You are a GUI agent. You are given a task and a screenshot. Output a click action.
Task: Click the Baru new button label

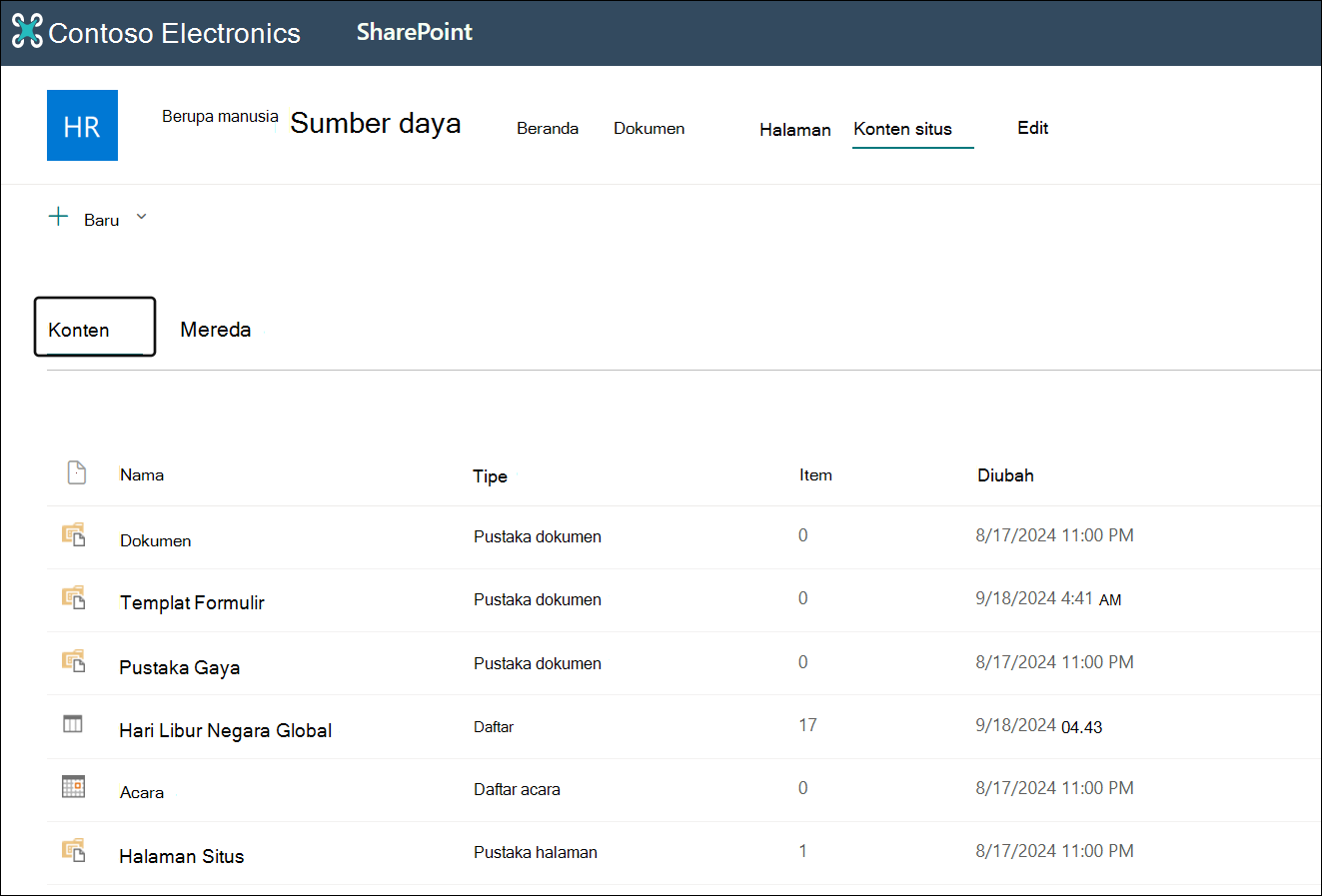click(x=102, y=220)
